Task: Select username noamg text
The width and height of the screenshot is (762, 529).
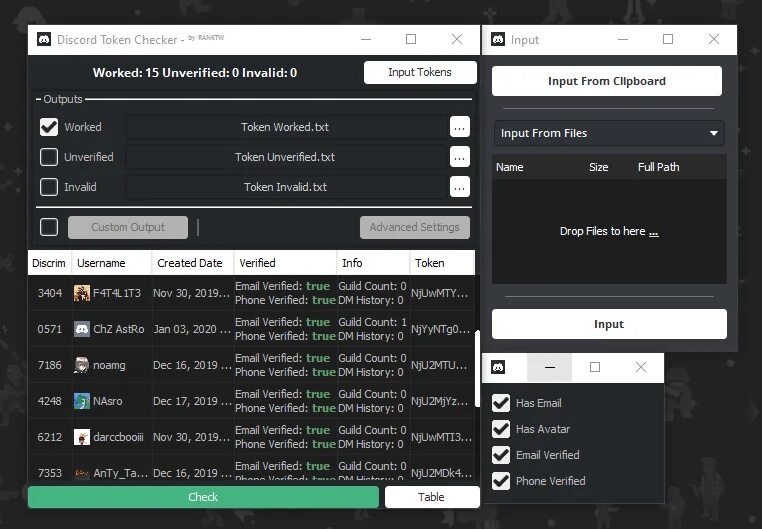Action: click(109, 365)
